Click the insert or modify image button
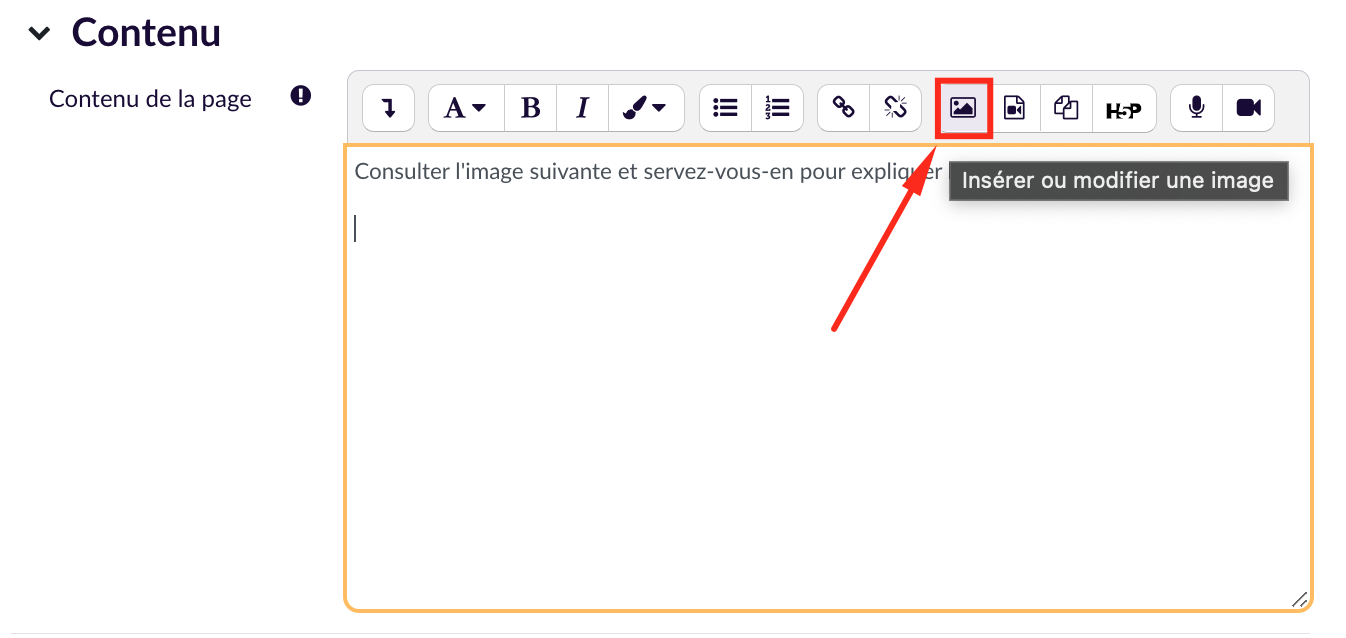The height and width of the screenshot is (638, 1346). tap(963, 108)
